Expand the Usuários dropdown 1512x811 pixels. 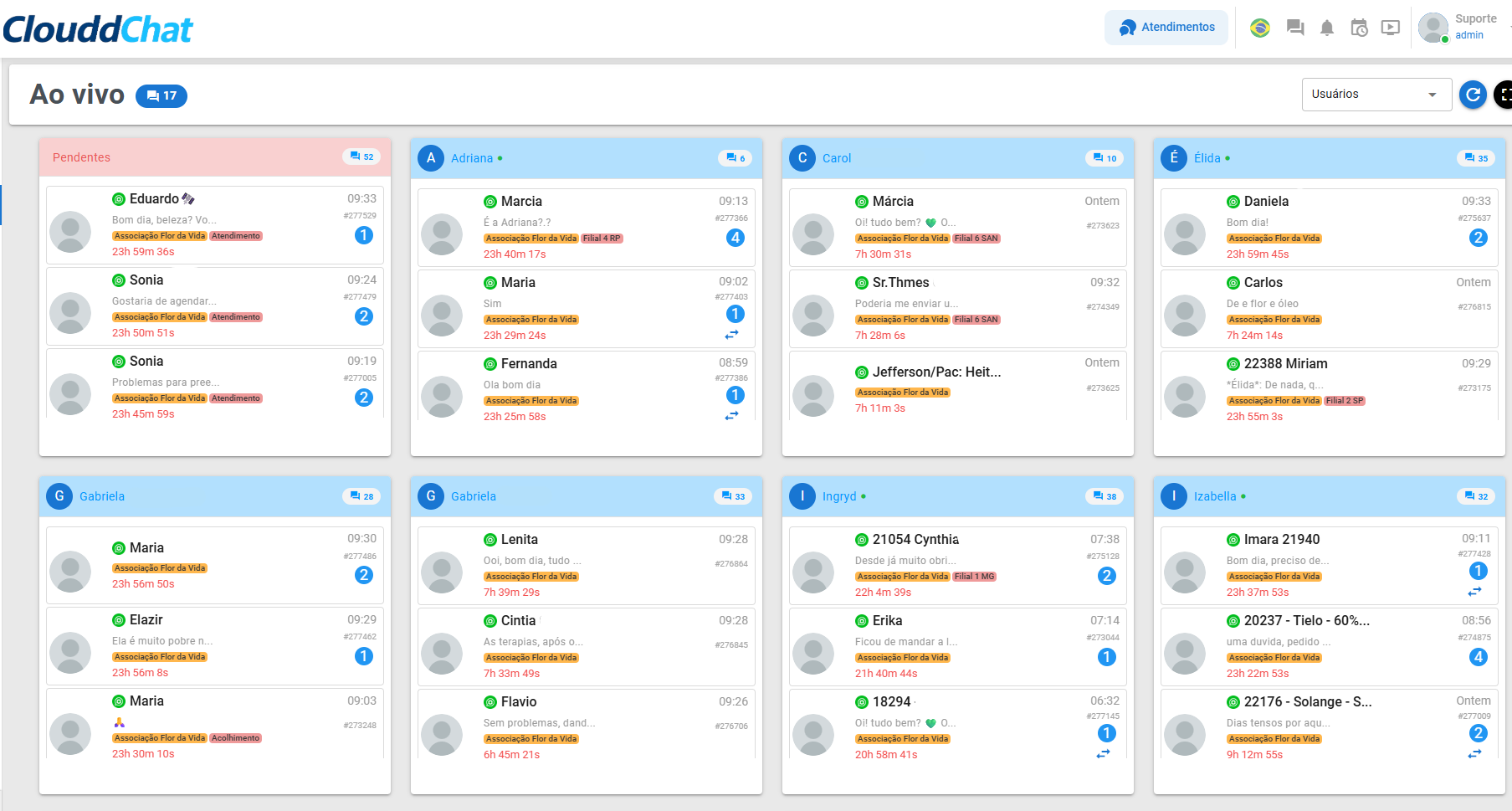click(x=1375, y=95)
